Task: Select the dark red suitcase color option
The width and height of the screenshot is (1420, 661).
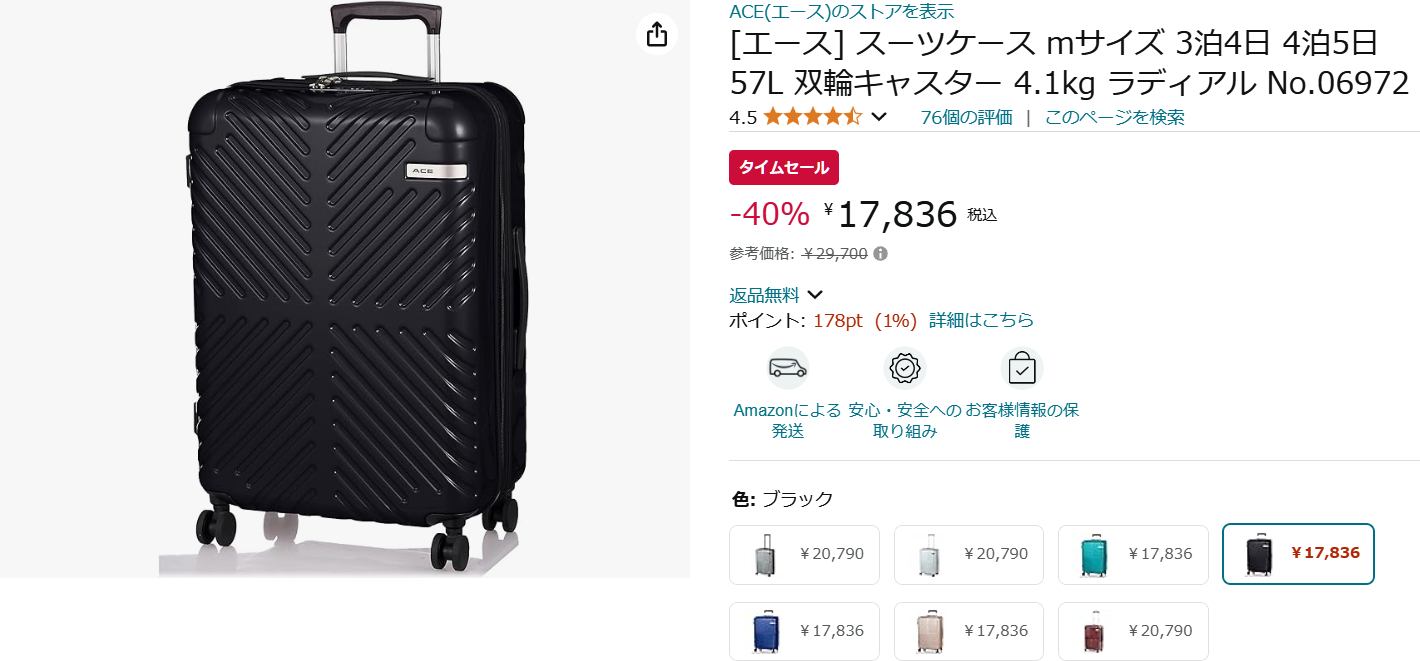Action: [1133, 631]
